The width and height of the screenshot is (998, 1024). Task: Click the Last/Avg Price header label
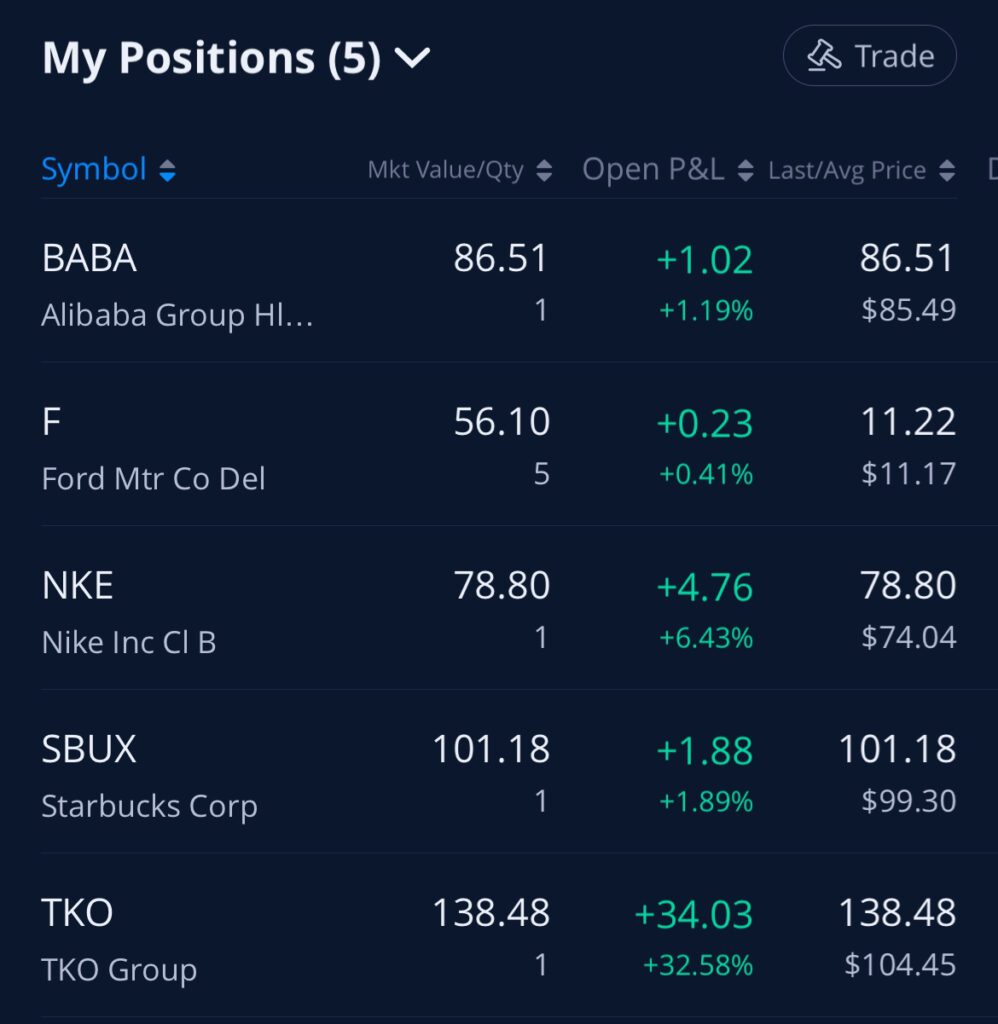pyautogui.click(x=846, y=171)
